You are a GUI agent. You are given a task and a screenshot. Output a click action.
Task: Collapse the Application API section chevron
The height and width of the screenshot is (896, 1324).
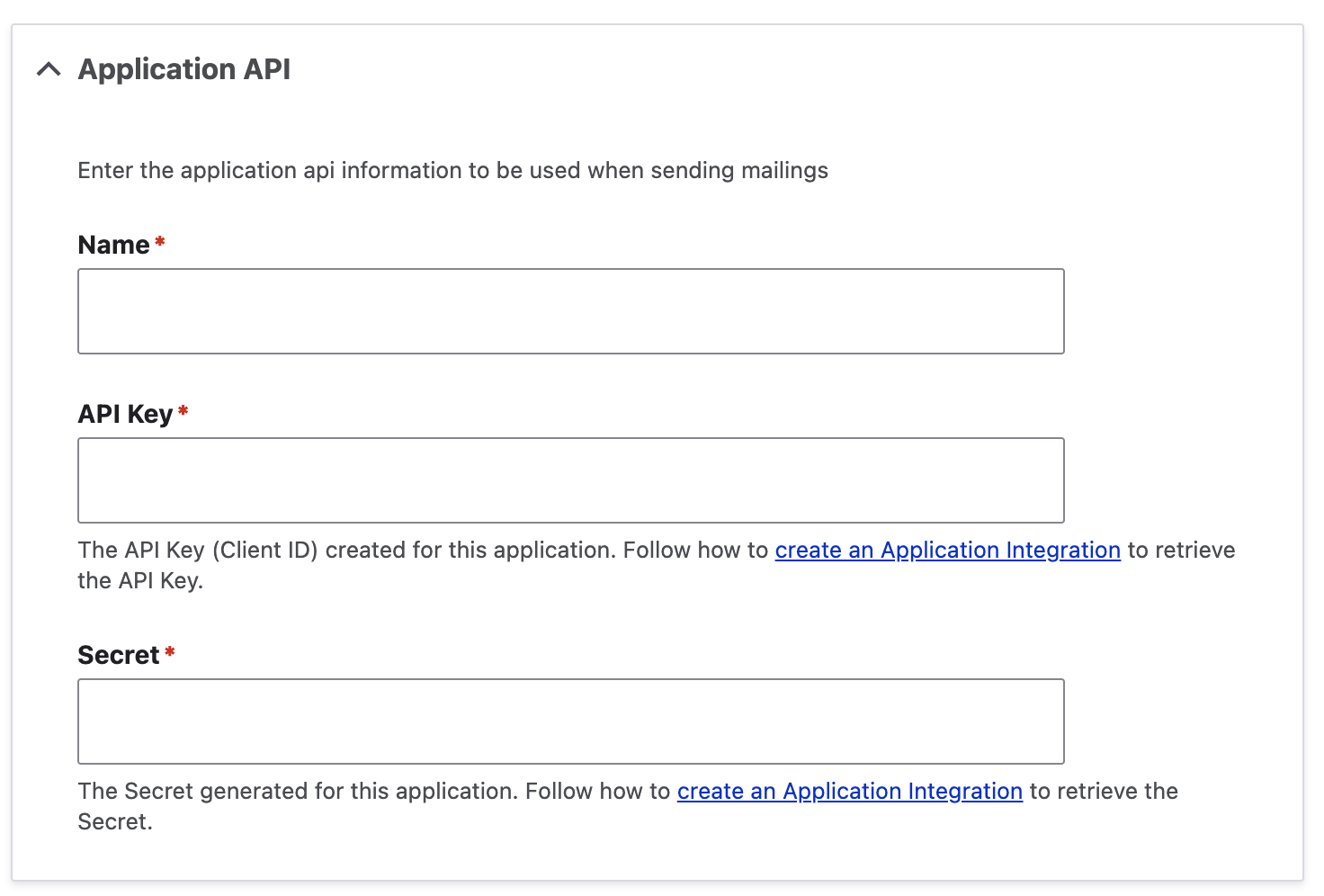(49, 69)
